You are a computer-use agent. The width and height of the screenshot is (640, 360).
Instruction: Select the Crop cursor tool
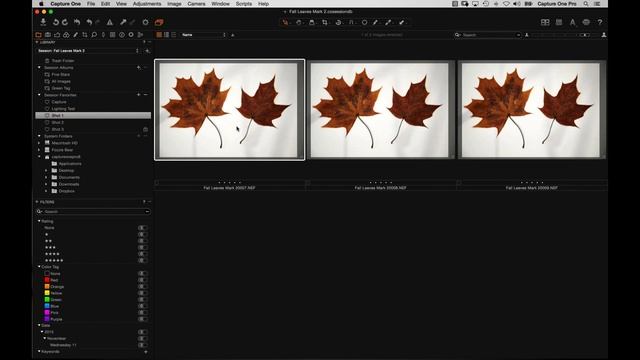[x=325, y=22]
